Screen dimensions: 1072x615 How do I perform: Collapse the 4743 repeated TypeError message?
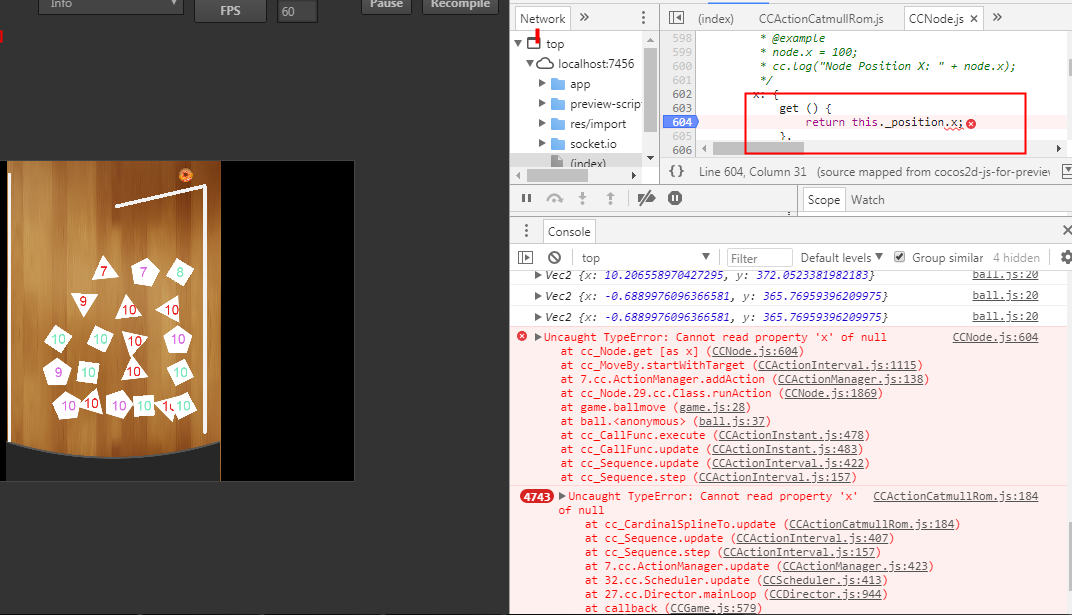(x=563, y=496)
